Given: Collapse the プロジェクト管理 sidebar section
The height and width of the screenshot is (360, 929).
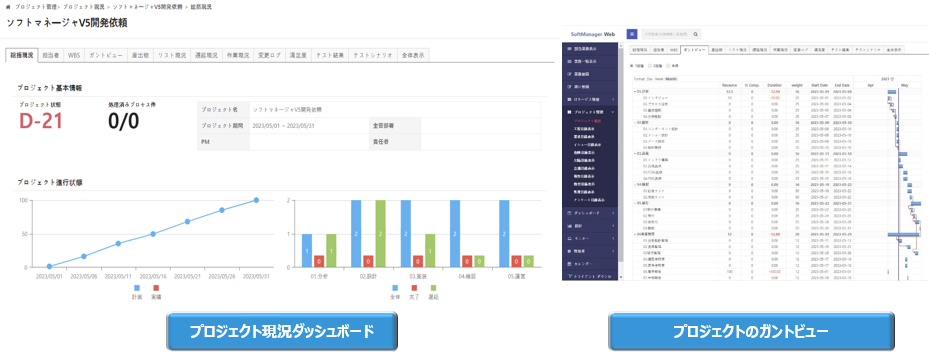Looking at the screenshot, I should point(614,111).
